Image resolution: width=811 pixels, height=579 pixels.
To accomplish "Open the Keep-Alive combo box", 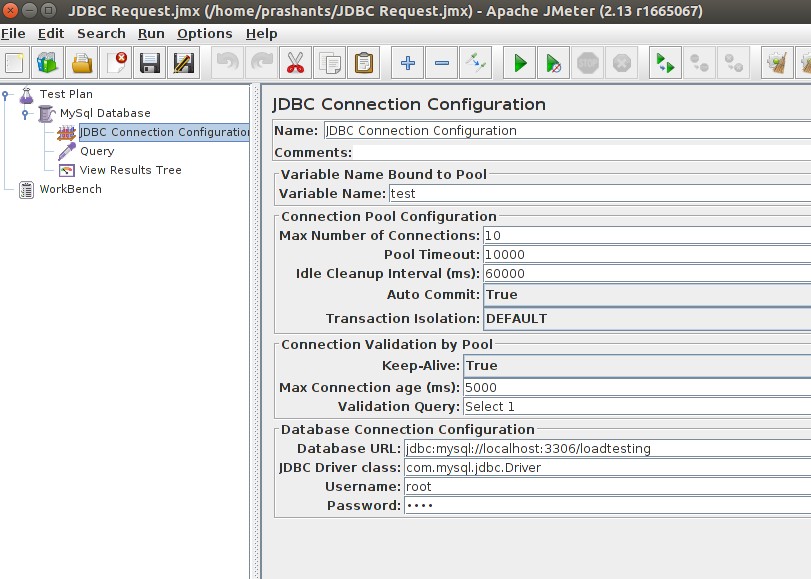I will pyautogui.click(x=636, y=366).
